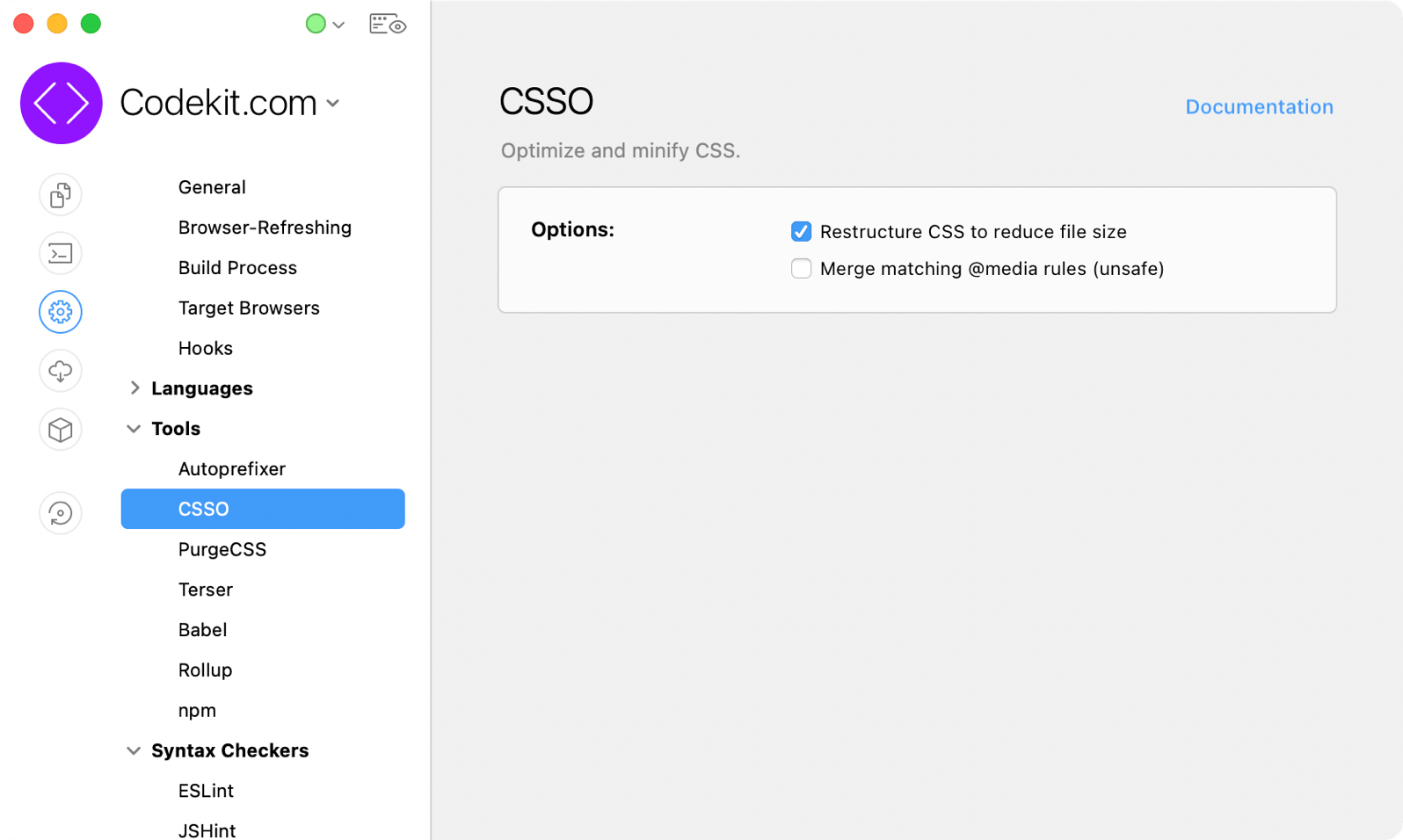Click the Tools heading label
The image size is (1403, 840).
(x=176, y=429)
